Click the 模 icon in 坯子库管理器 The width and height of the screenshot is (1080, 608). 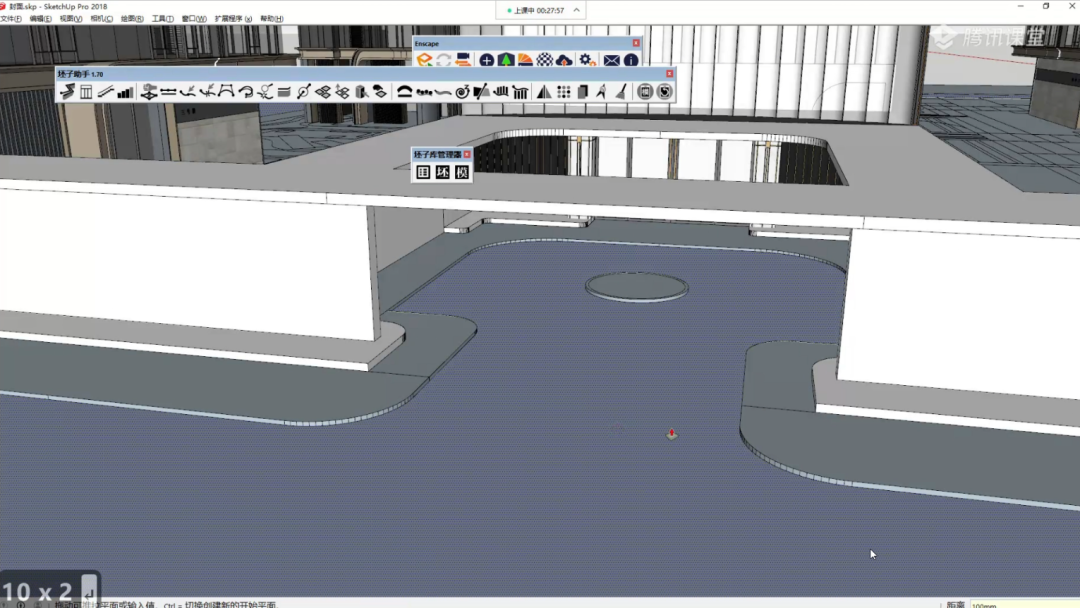[x=461, y=172]
